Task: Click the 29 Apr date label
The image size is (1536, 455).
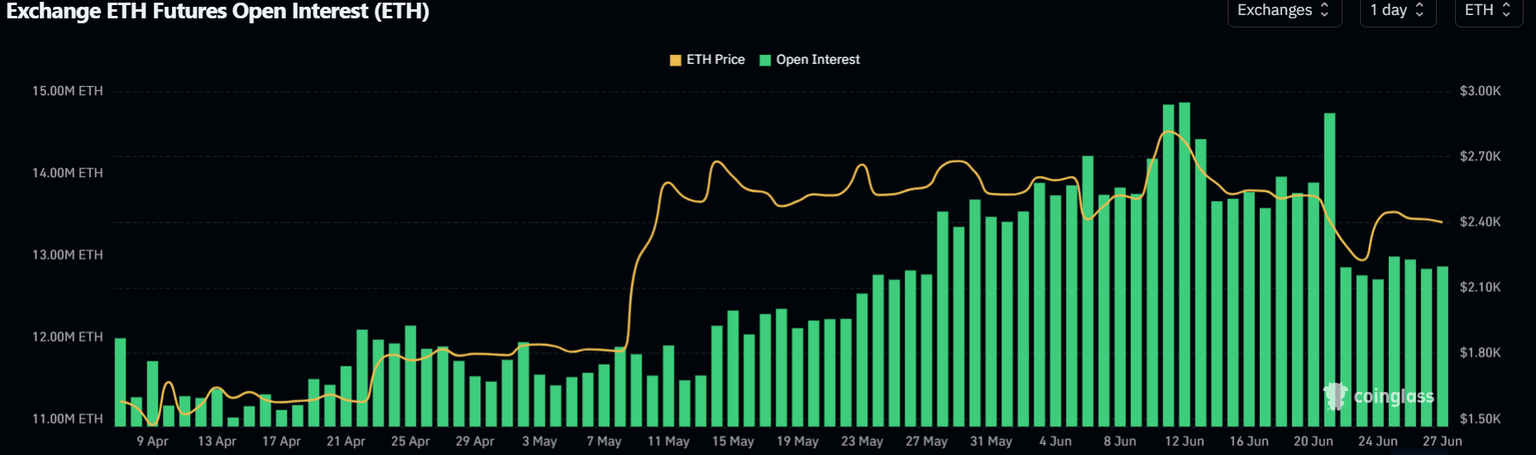Action: [475, 441]
